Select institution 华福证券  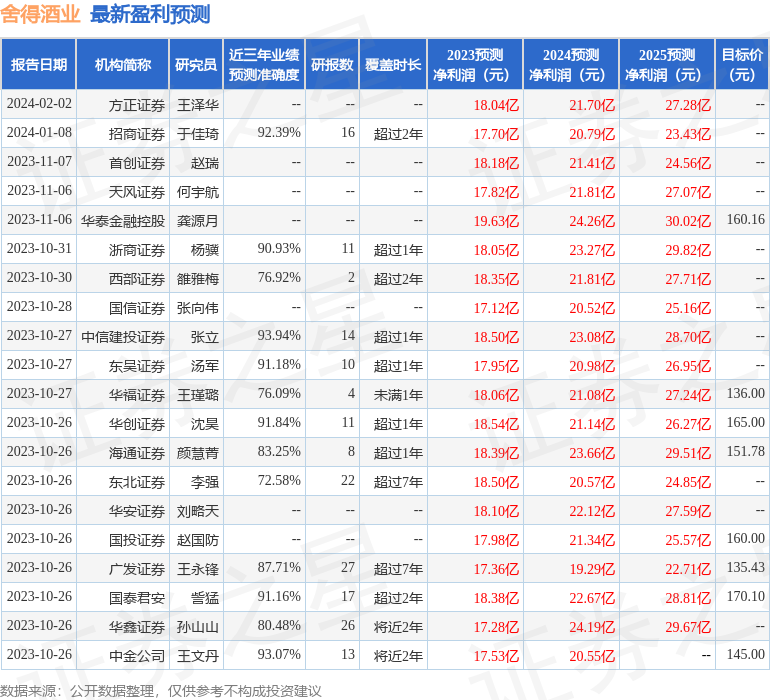point(137,395)
